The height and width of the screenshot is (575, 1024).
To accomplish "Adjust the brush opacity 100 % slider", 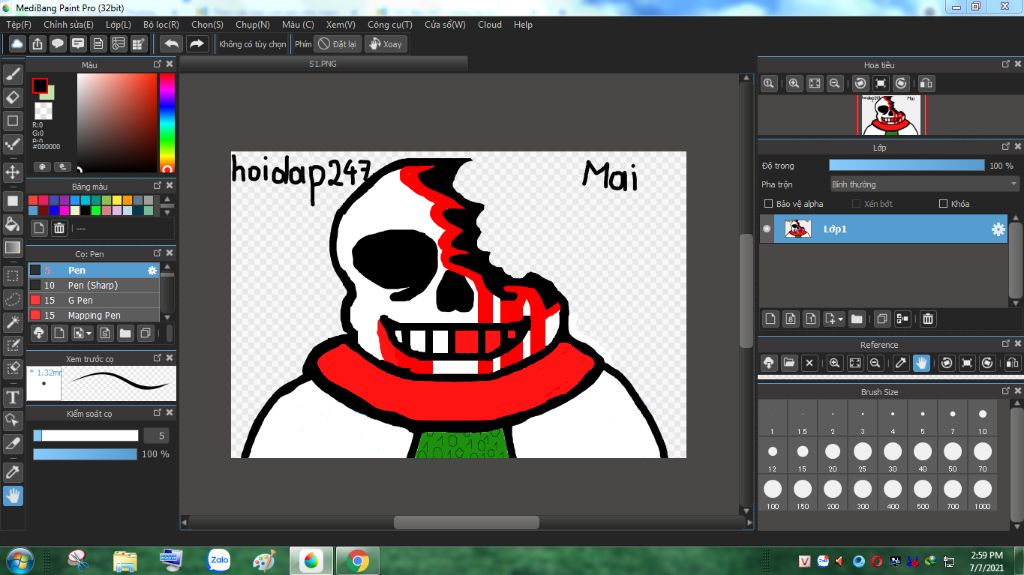I will tap(85, 454).
